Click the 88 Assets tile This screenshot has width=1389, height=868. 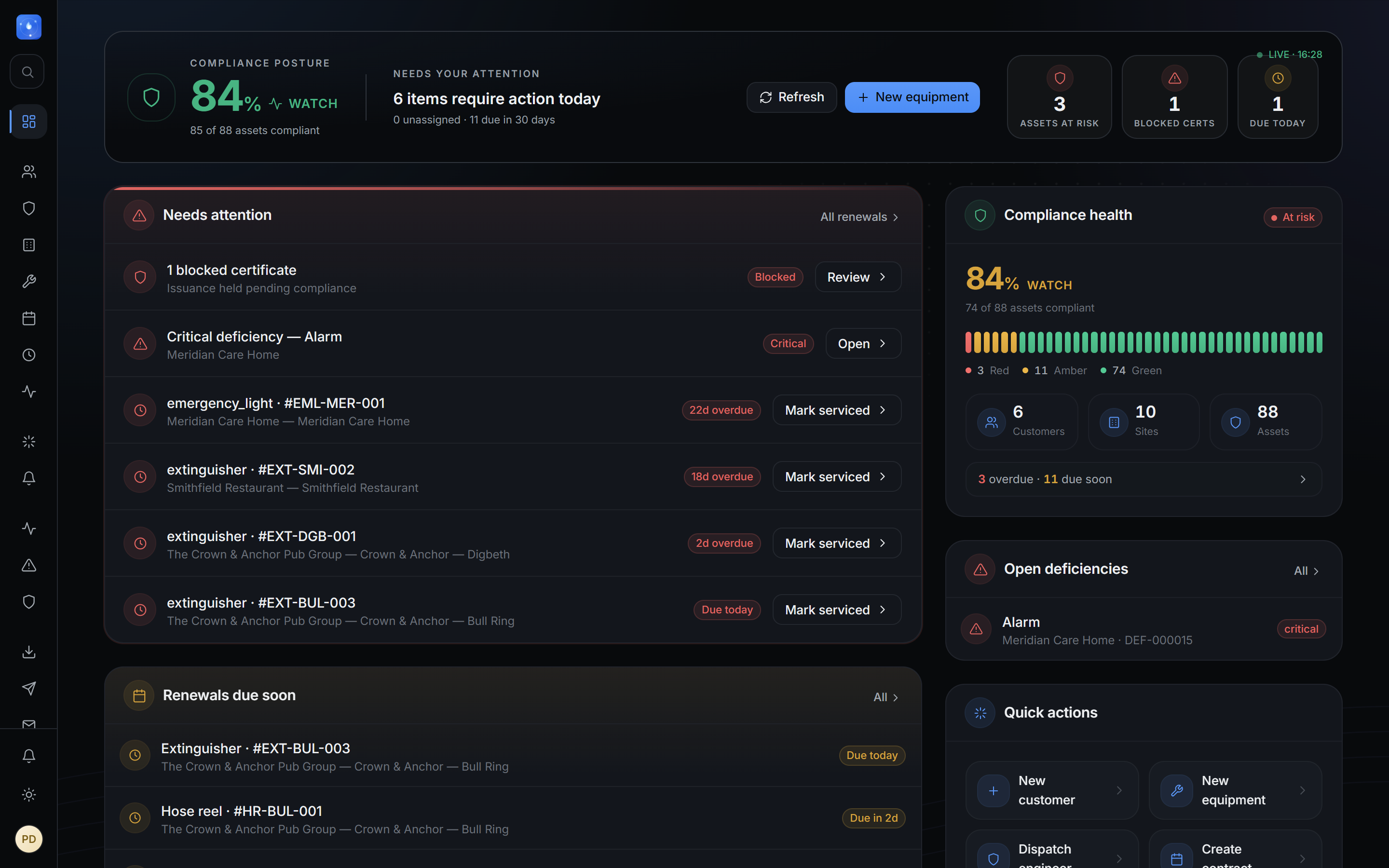(1266, 422)
